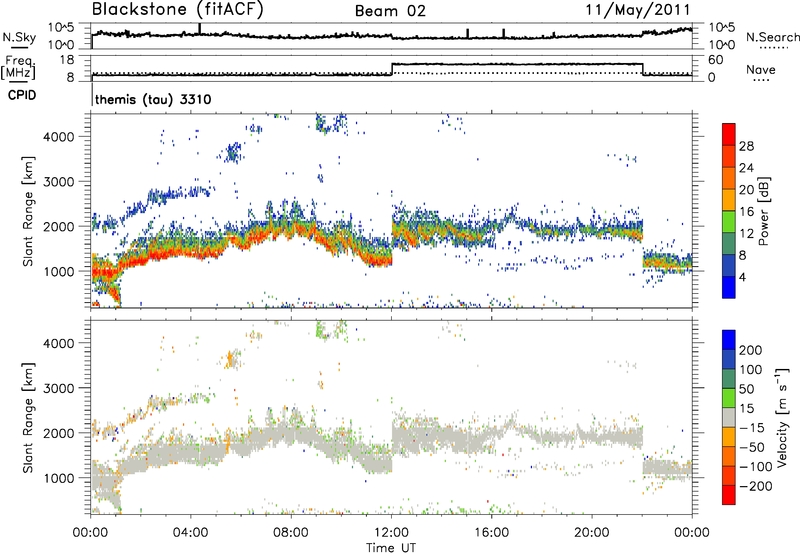Click the "Time UT" axis title
Viewport: 800px width, 554px height.
(x=391, y=547)
